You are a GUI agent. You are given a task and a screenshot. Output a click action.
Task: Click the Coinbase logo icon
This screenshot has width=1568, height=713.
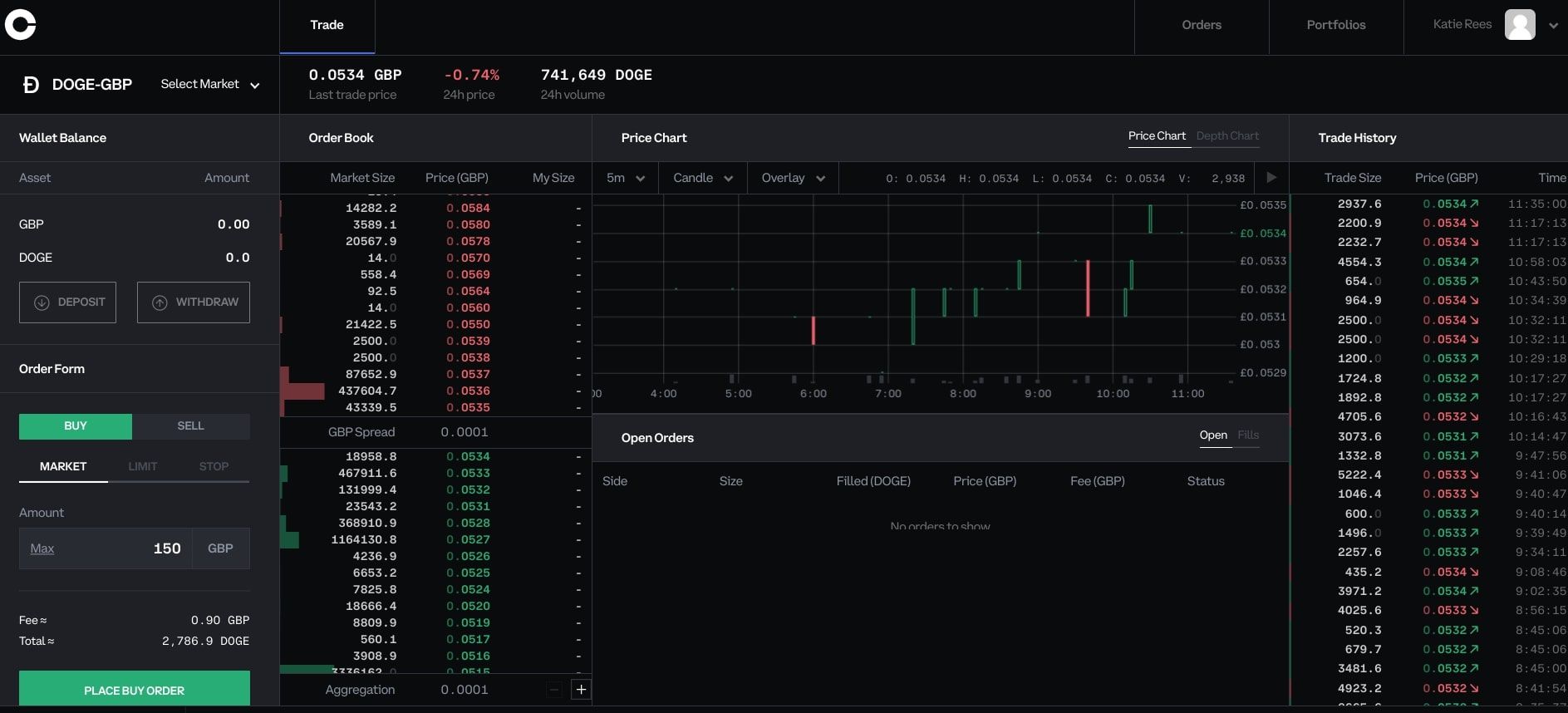(21, 25)
